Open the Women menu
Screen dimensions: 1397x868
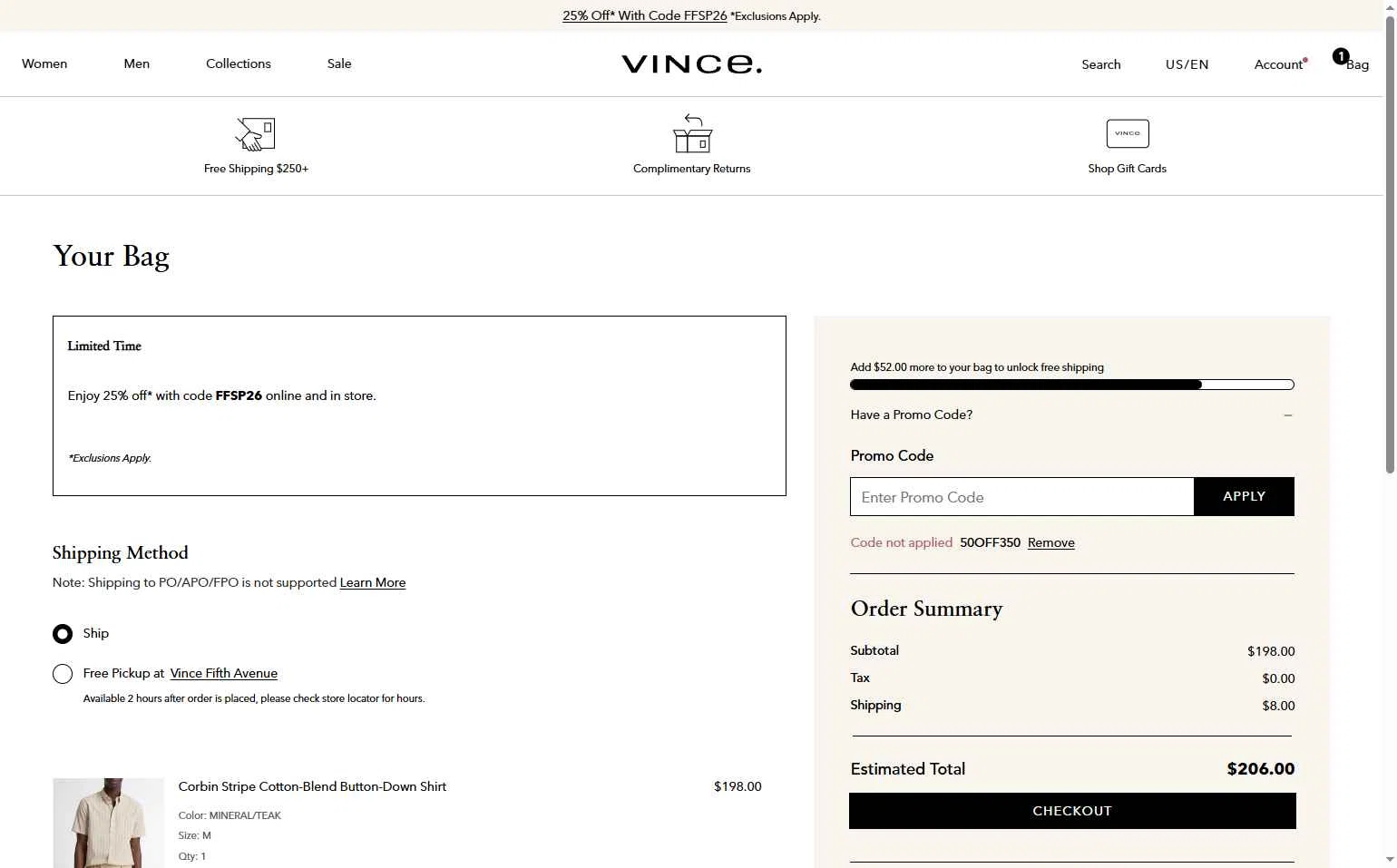(44, 63)
